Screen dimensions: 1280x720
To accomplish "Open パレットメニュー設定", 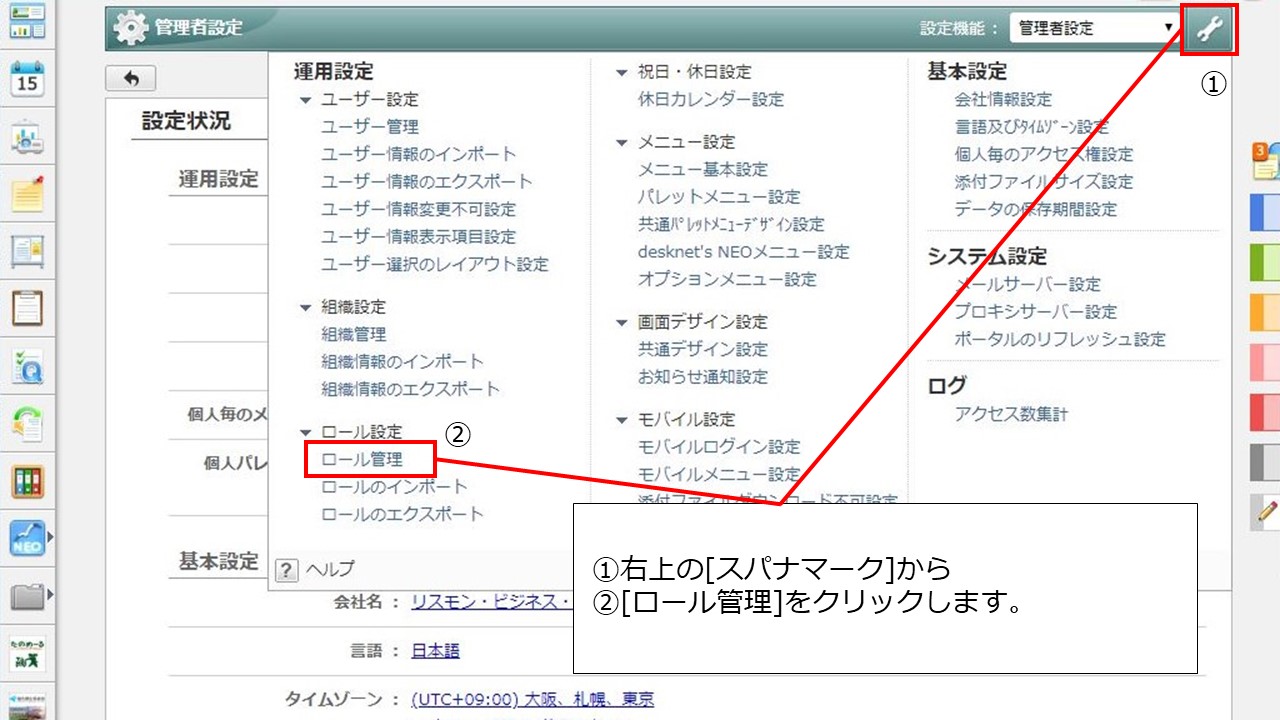I will click(x=719, y=196).
